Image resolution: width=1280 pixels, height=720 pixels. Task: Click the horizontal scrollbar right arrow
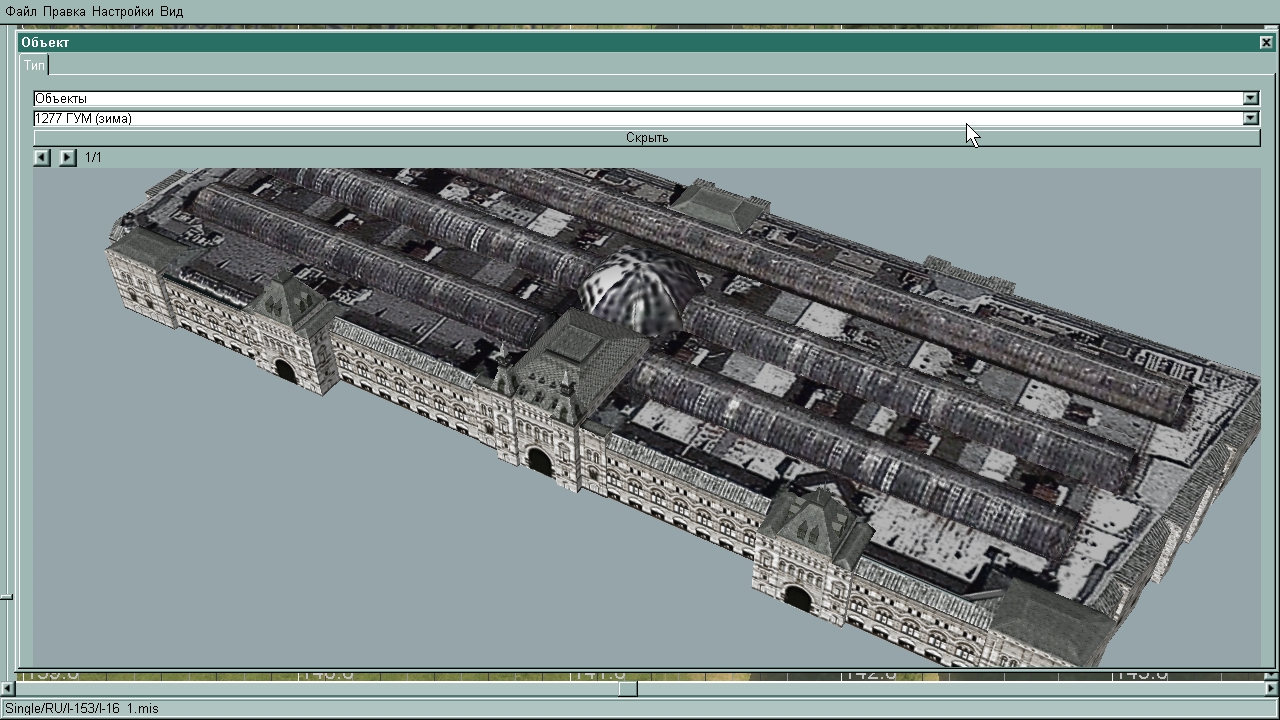(1271, 688)
